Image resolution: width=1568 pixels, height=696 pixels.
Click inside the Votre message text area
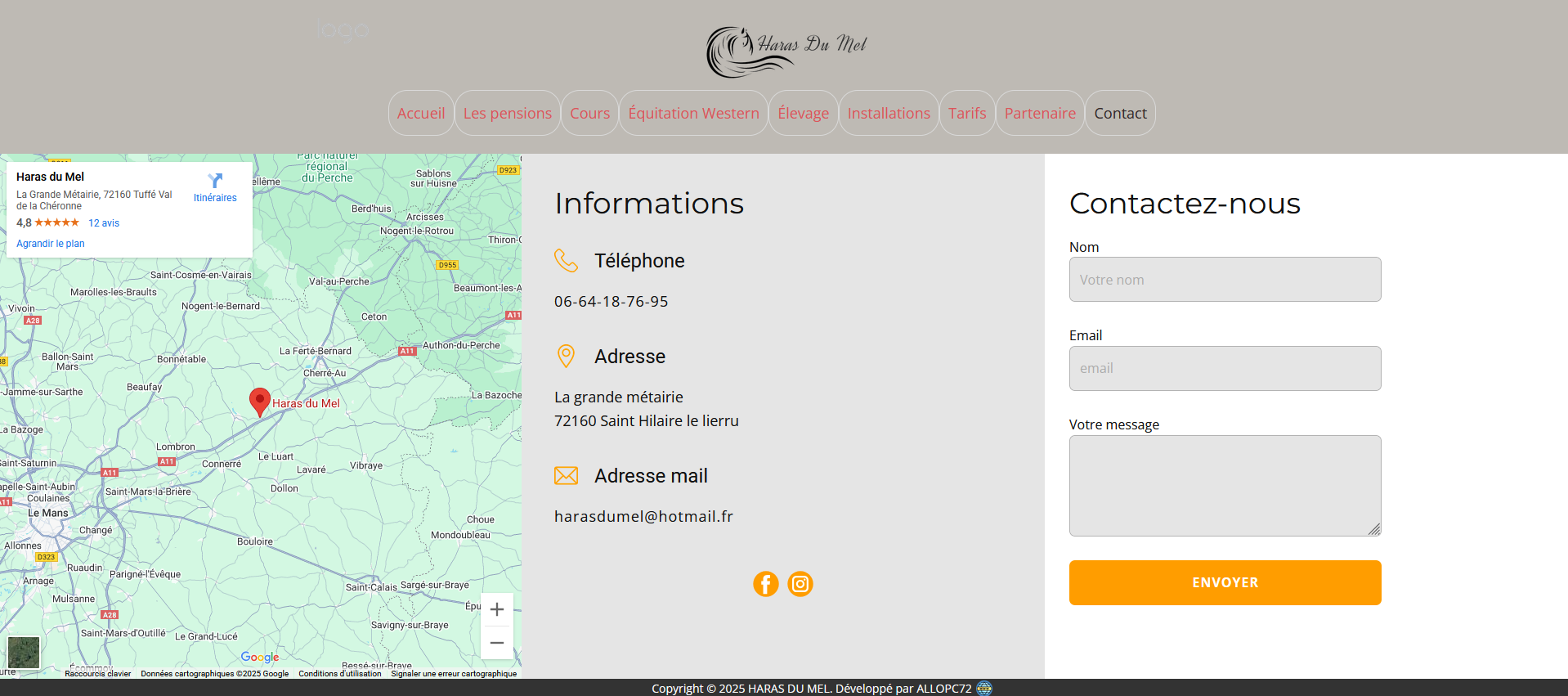coord(1225,485)
